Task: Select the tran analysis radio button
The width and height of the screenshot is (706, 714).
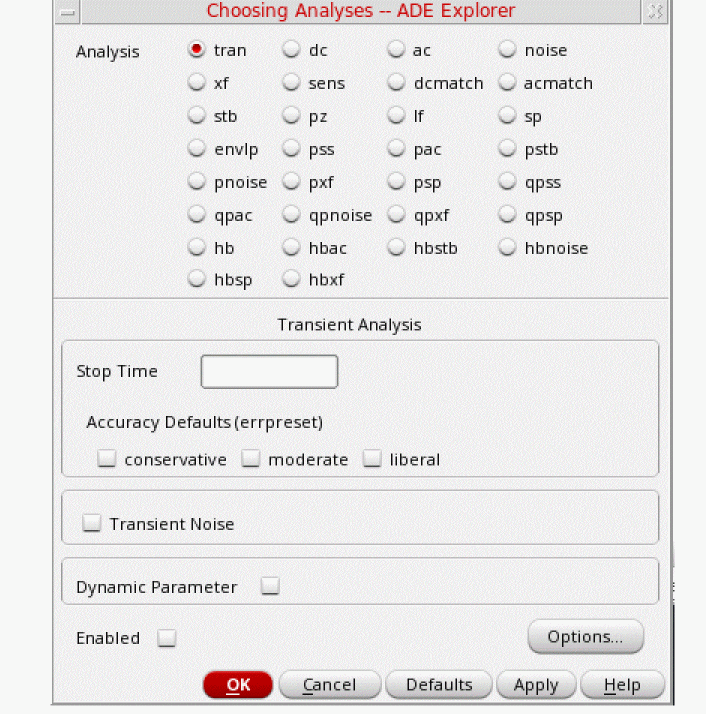Action: point(196,50)
